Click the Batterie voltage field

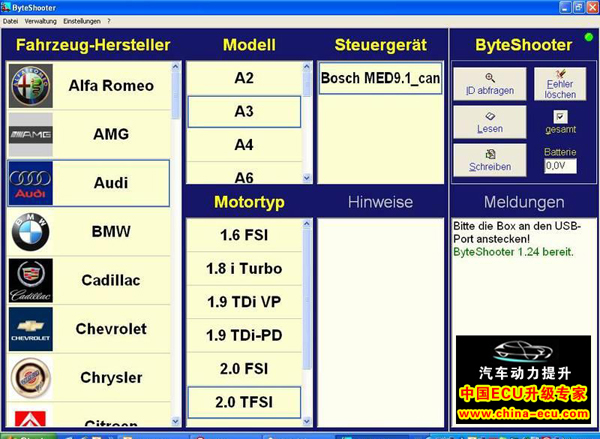coord(560,166)
